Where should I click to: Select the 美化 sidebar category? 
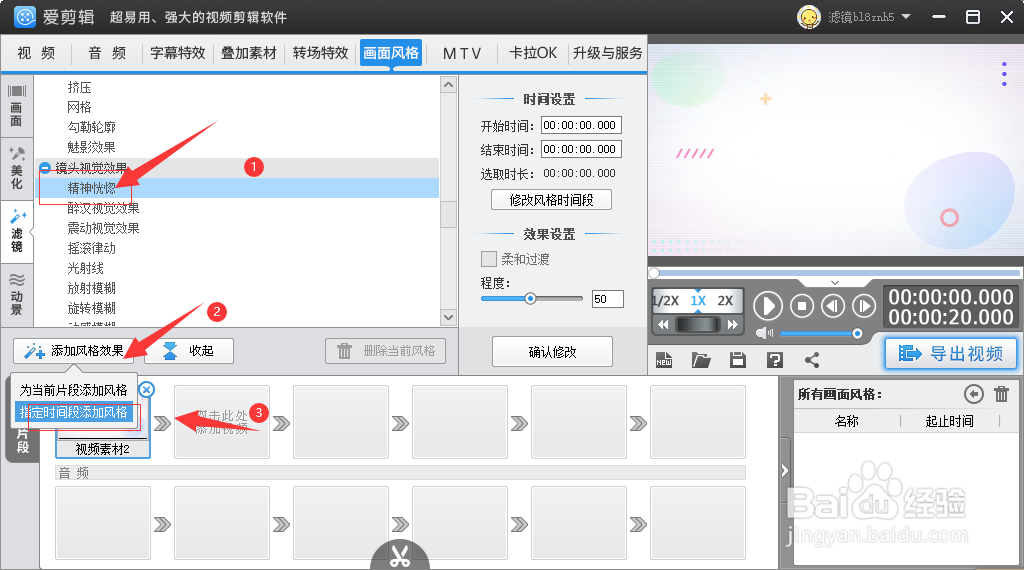pyautogui.click(x=16, y=168)
